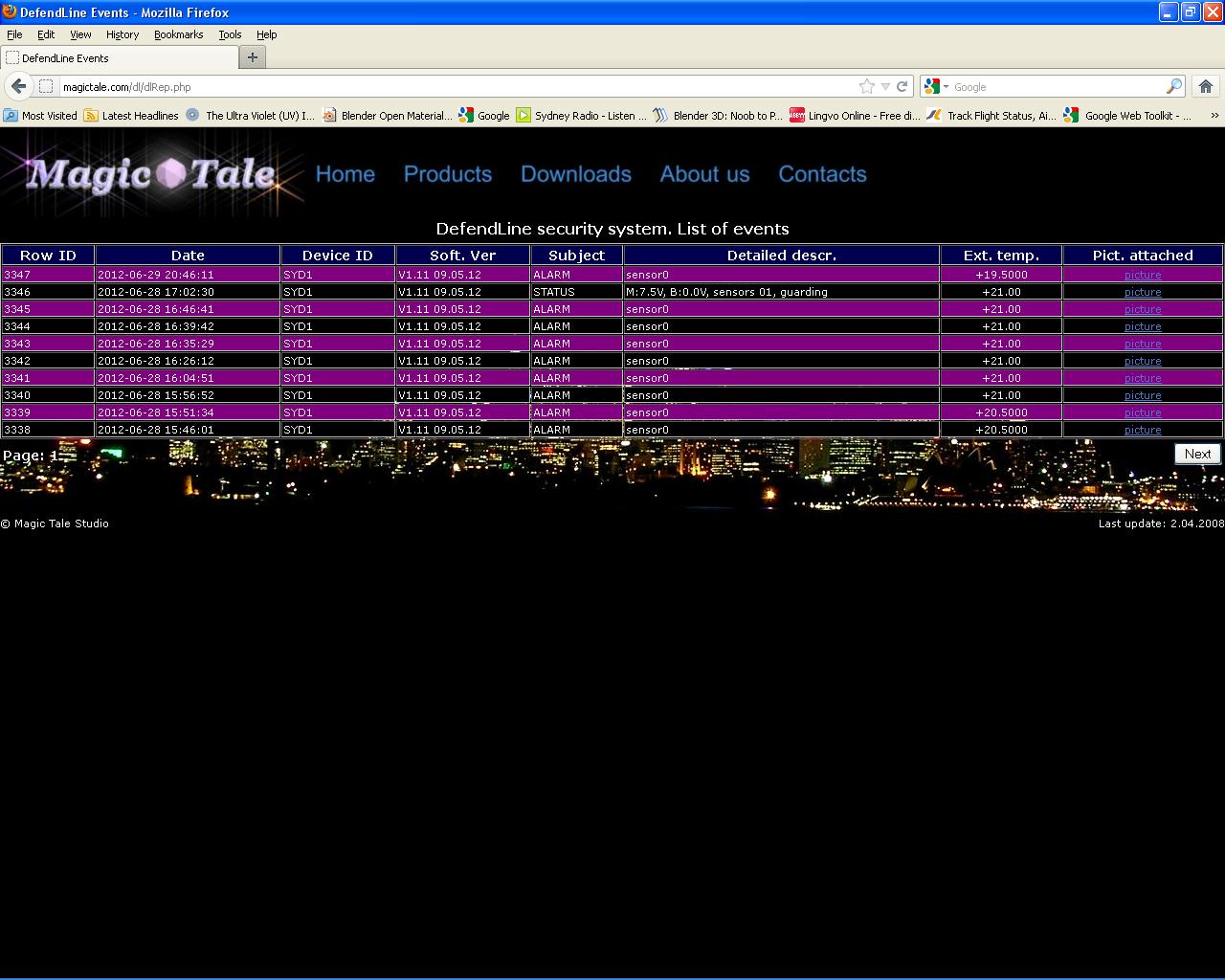Expand the bookmarks overflow chevron

[1214, 115]
